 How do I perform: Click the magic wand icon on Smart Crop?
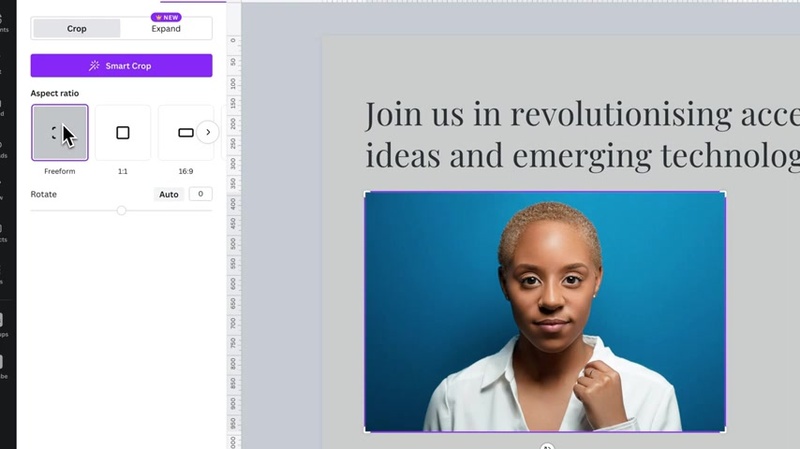point(94,66)
